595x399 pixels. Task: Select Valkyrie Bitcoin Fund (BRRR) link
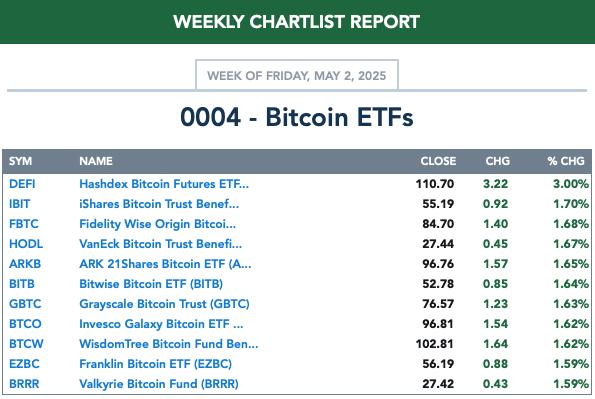point(159,384)
